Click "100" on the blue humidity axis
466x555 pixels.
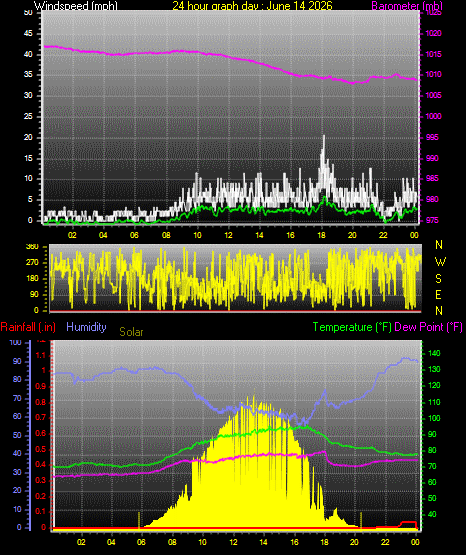coord(16,342)
